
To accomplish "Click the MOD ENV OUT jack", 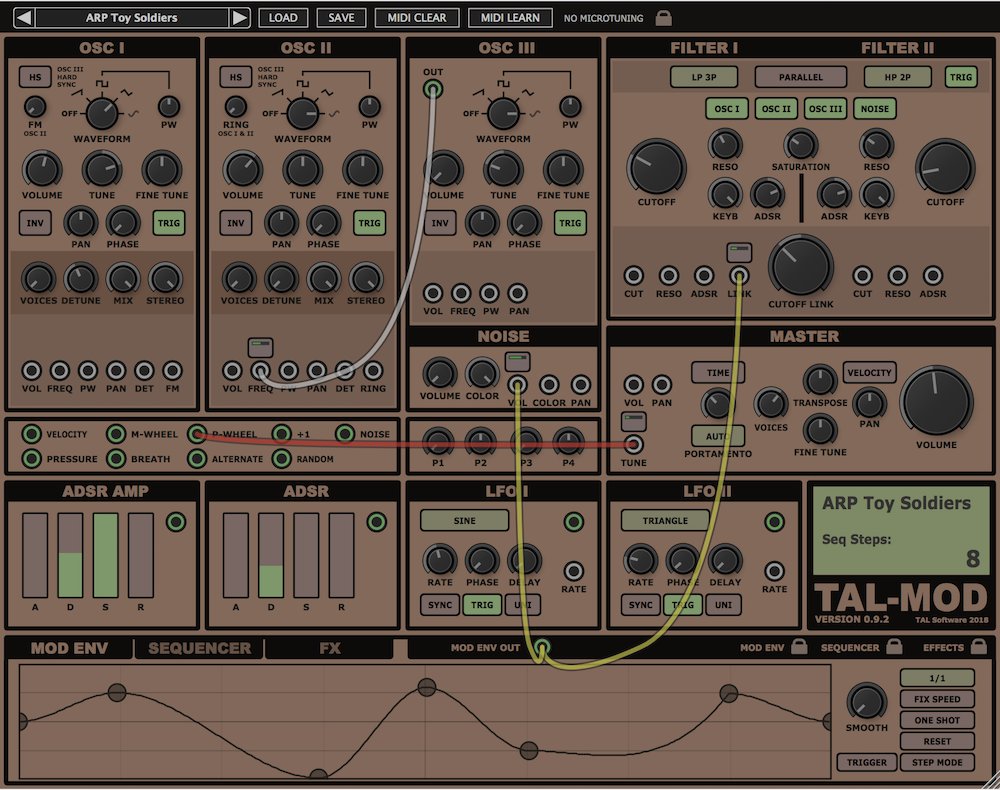I will pos(543,648).
